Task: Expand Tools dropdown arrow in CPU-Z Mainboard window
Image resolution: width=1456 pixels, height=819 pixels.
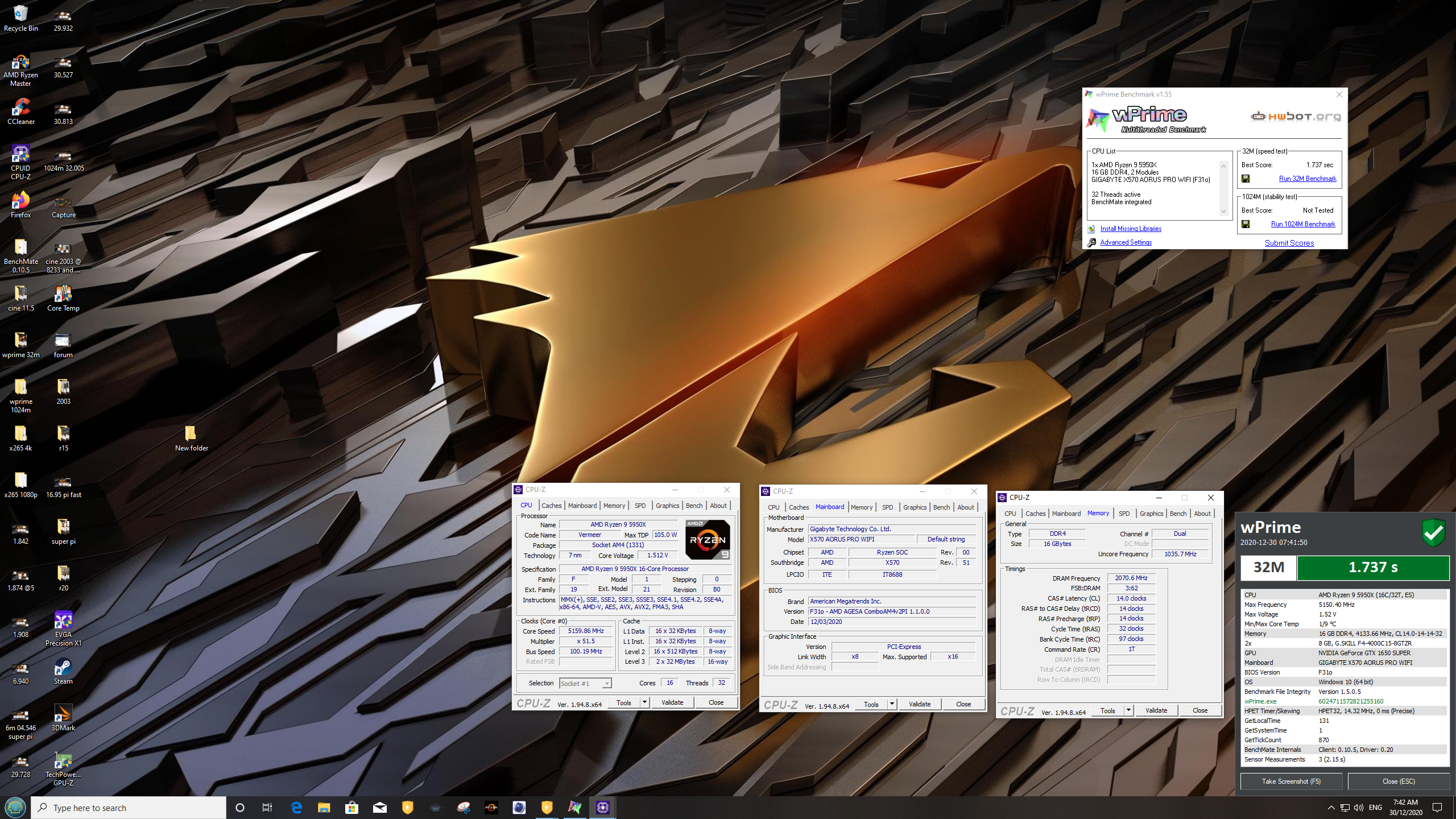Action: point(892,704)
